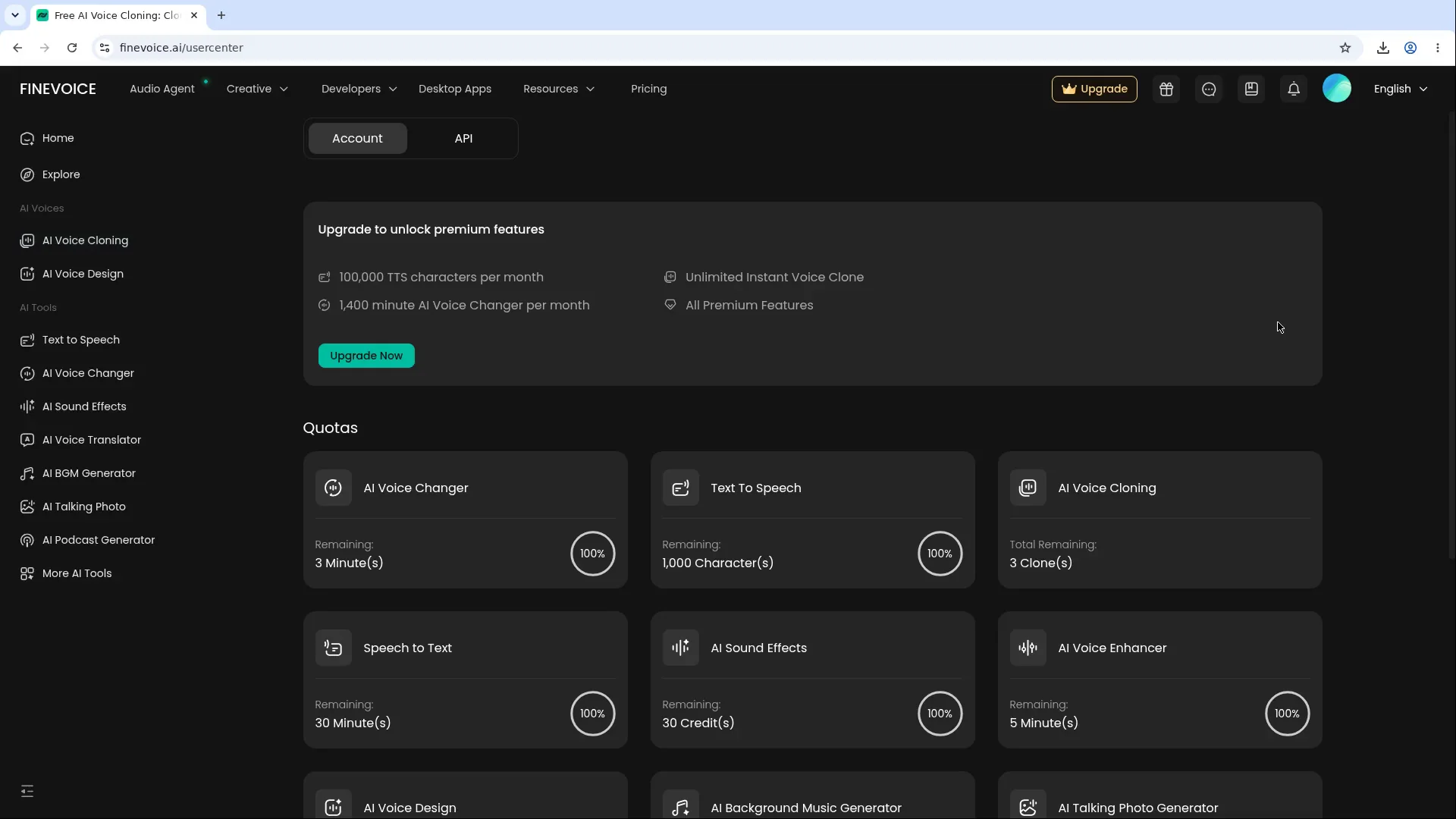This screenshot has width=1456, height=819.
Task: Open the gift rewards icon
Action: coord(1166,89)
